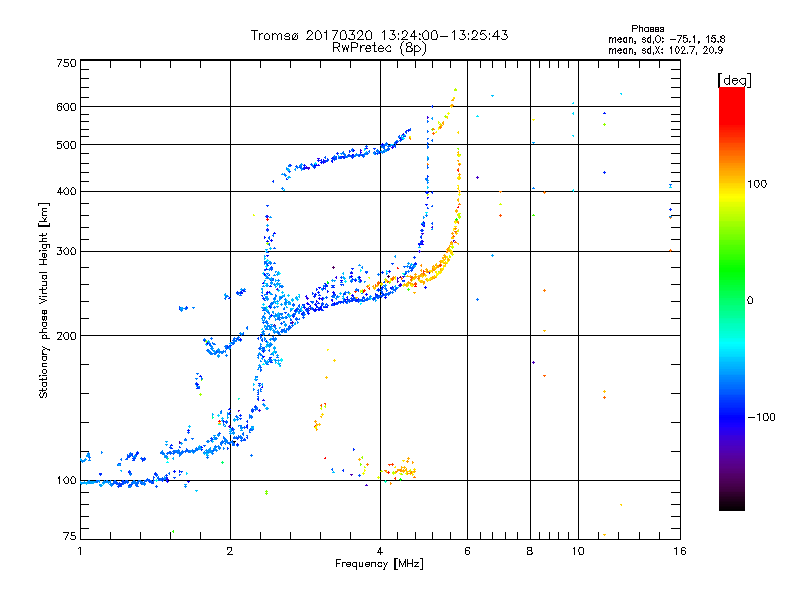Click the mean, sd,X phase value line
Image resolution: width=800 pixels, height=600 pixels.
coord(665,51)
